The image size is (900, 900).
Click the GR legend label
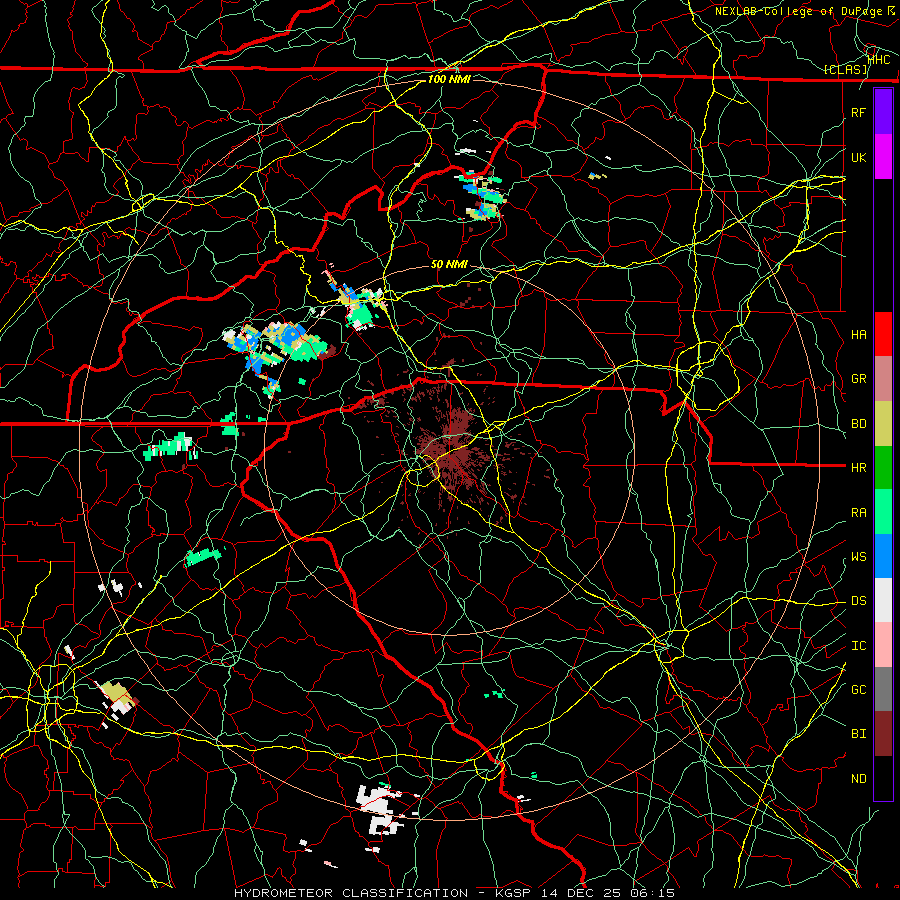858,379
